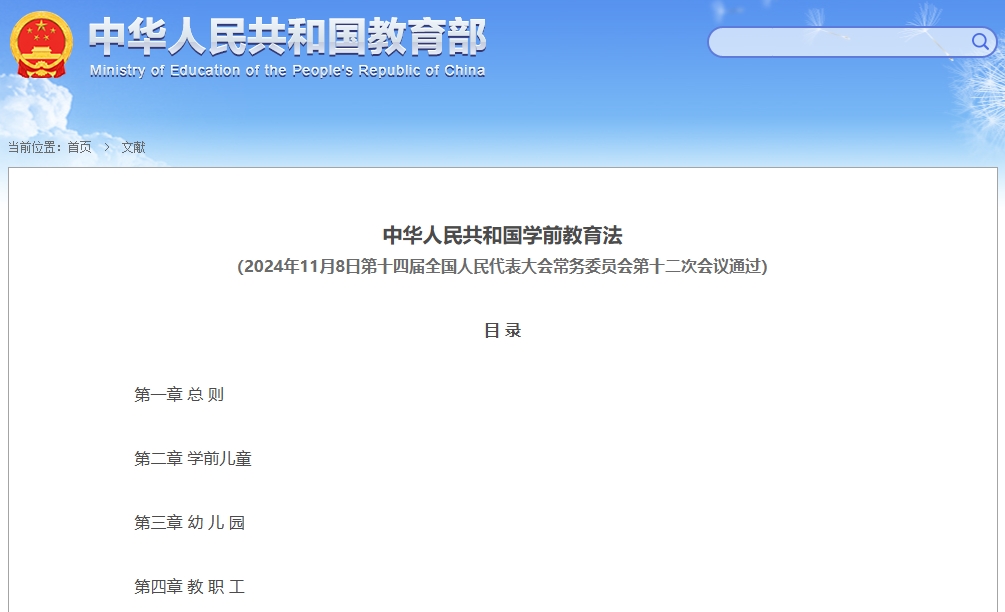Click the 目录 heading
The image size is (1005, 612).
pos(502,330)
